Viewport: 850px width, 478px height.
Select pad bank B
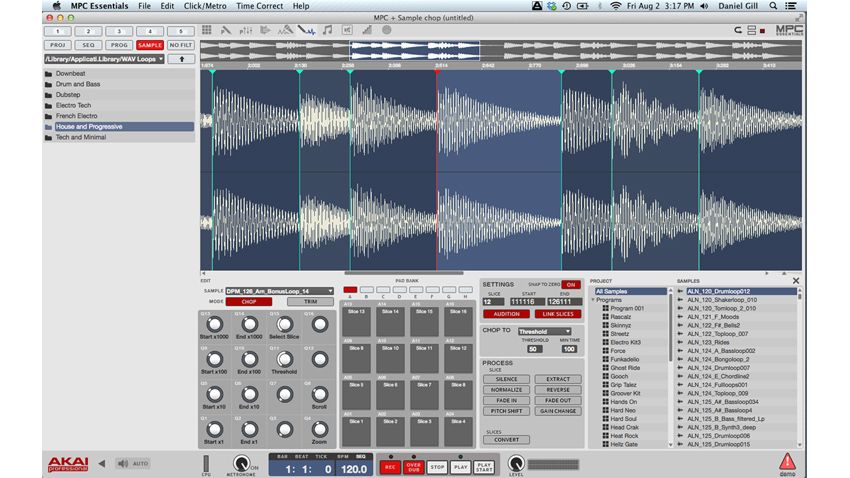366,290
